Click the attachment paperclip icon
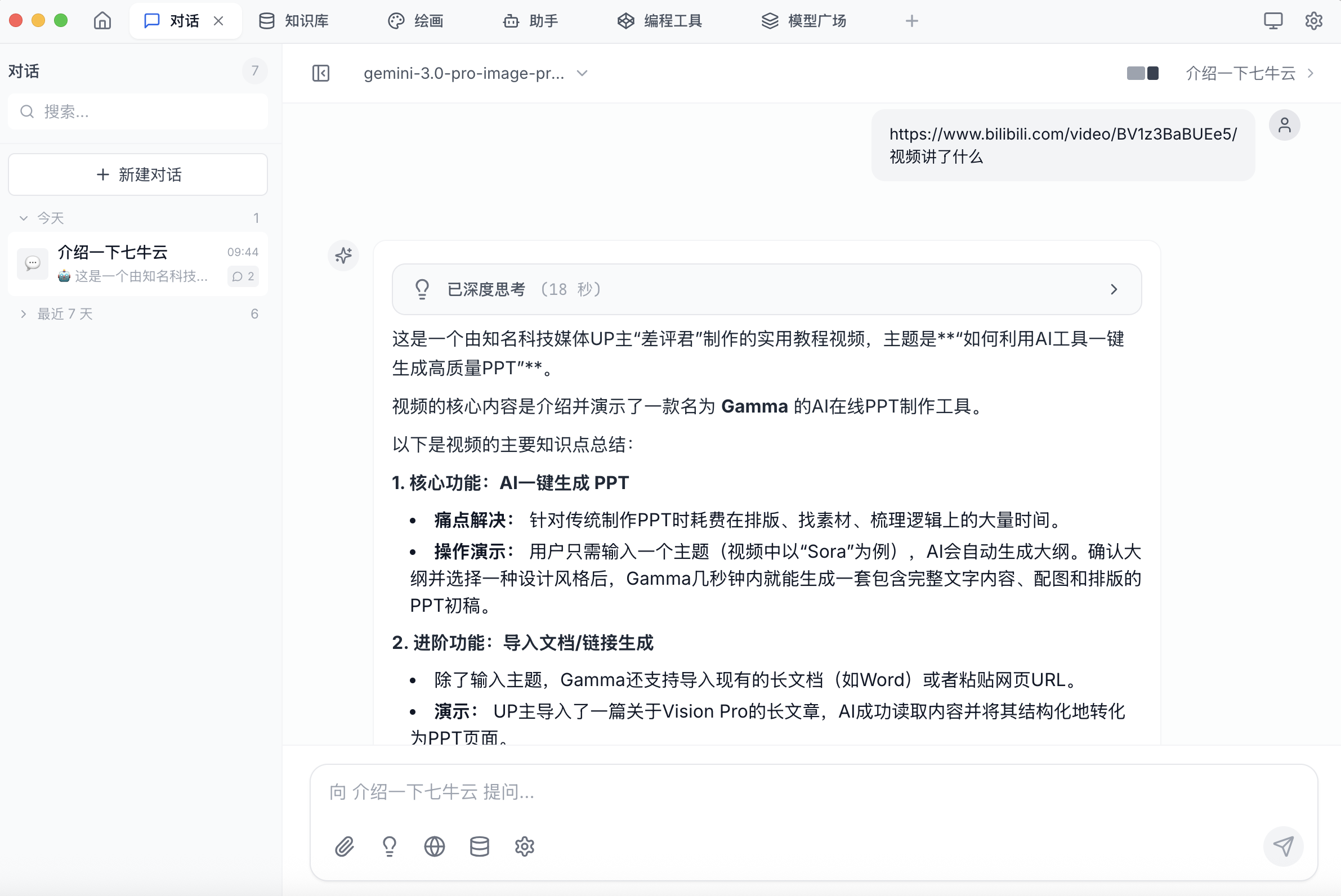The image size is (1341, 896). (344, 846)
